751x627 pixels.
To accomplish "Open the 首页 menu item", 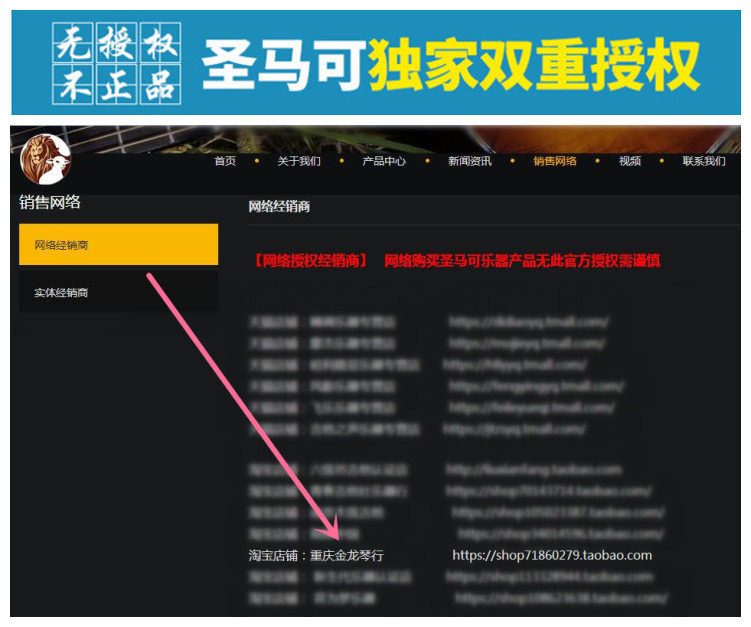I will 225,161.
